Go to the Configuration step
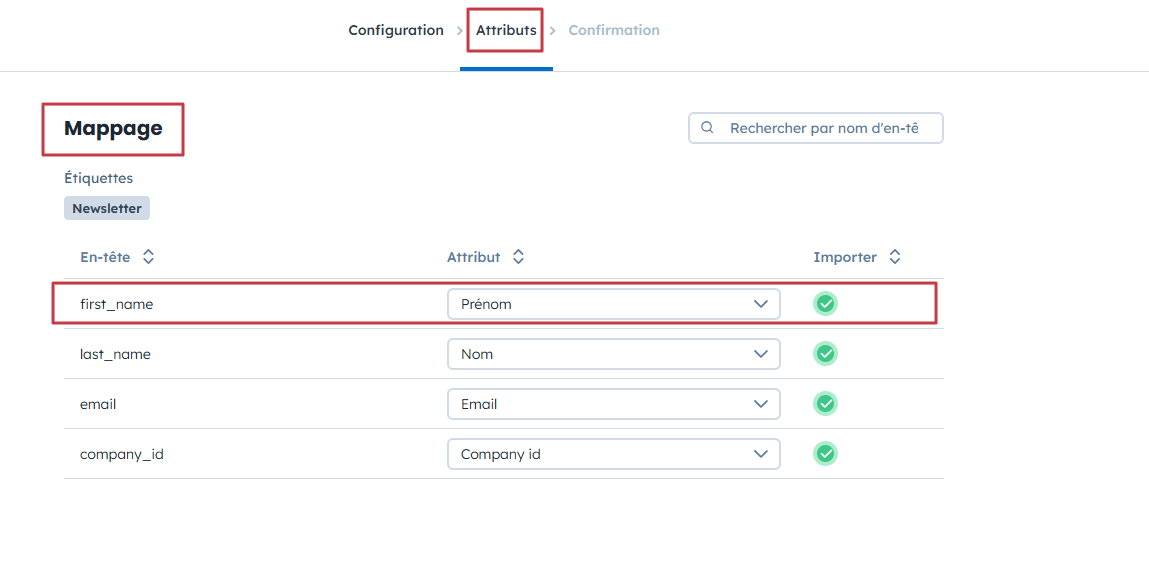 point(396,30)
